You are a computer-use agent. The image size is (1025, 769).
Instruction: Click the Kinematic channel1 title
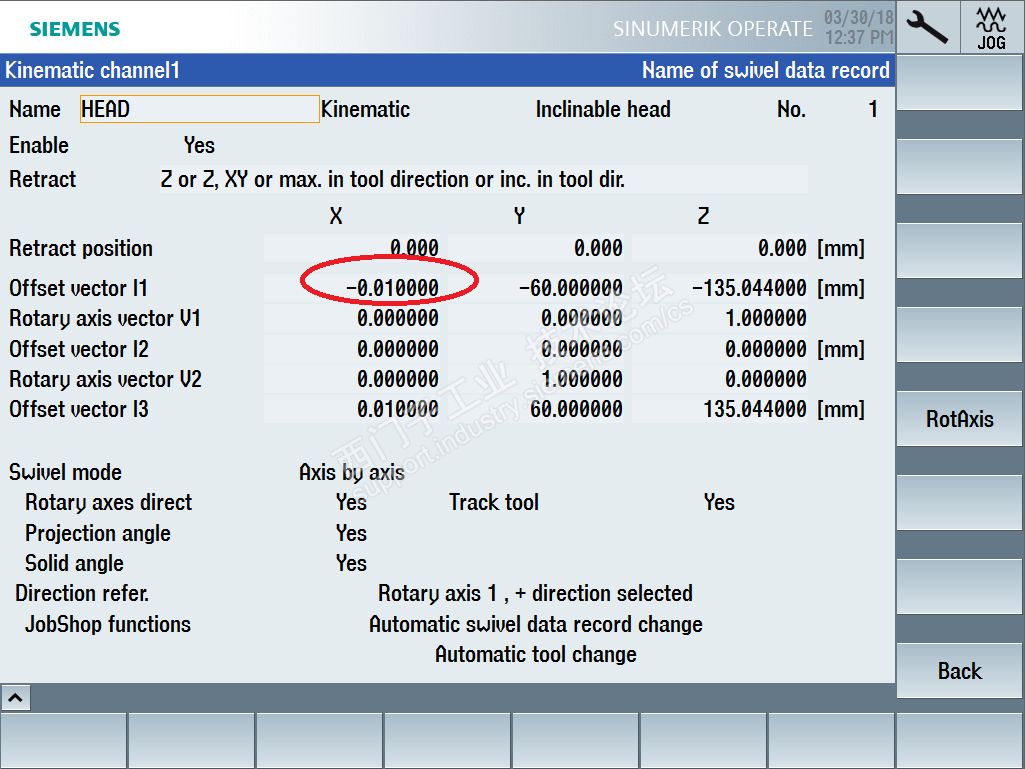(92, 70)
